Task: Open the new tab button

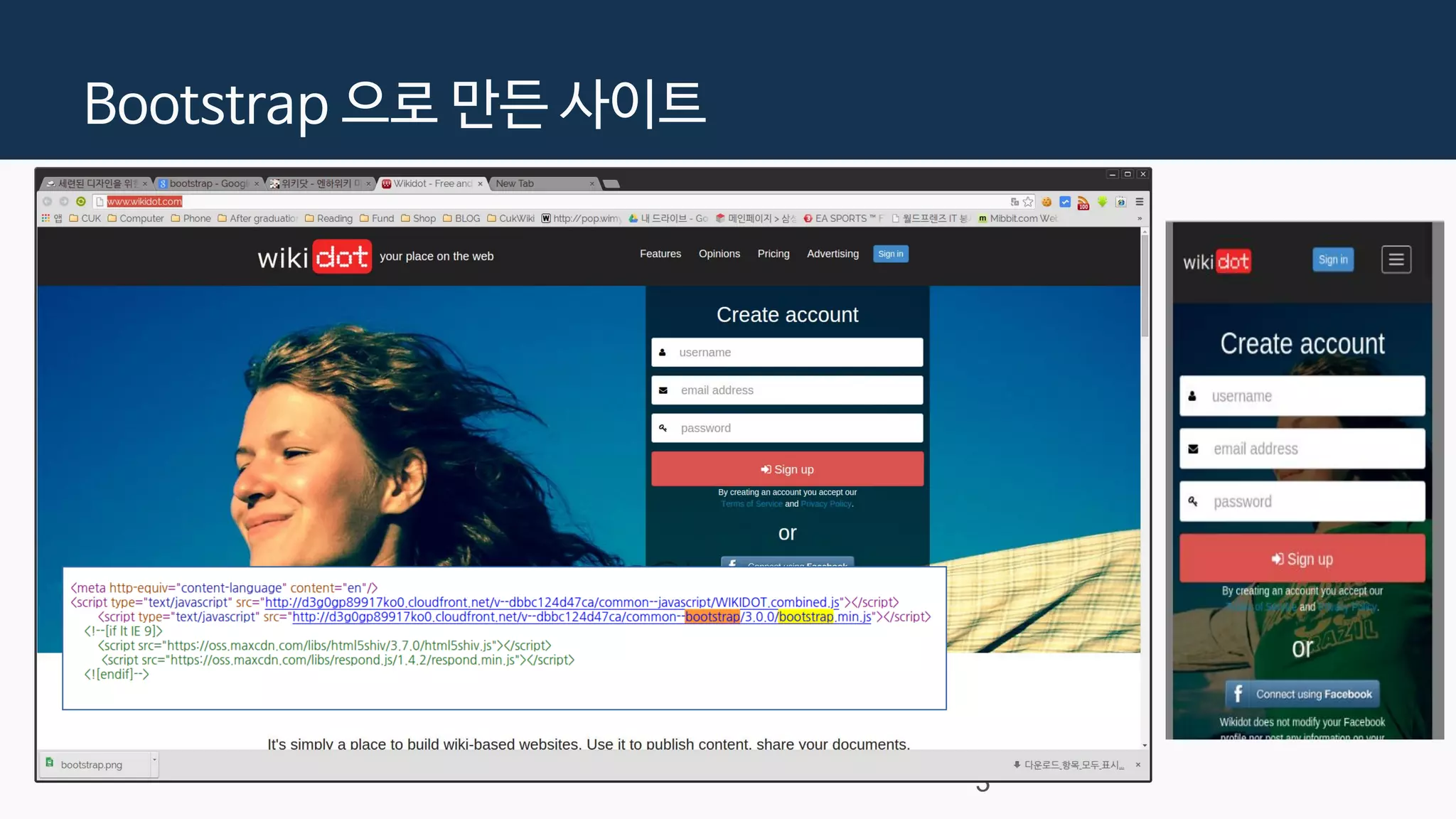Action: [x=611, y=184]
